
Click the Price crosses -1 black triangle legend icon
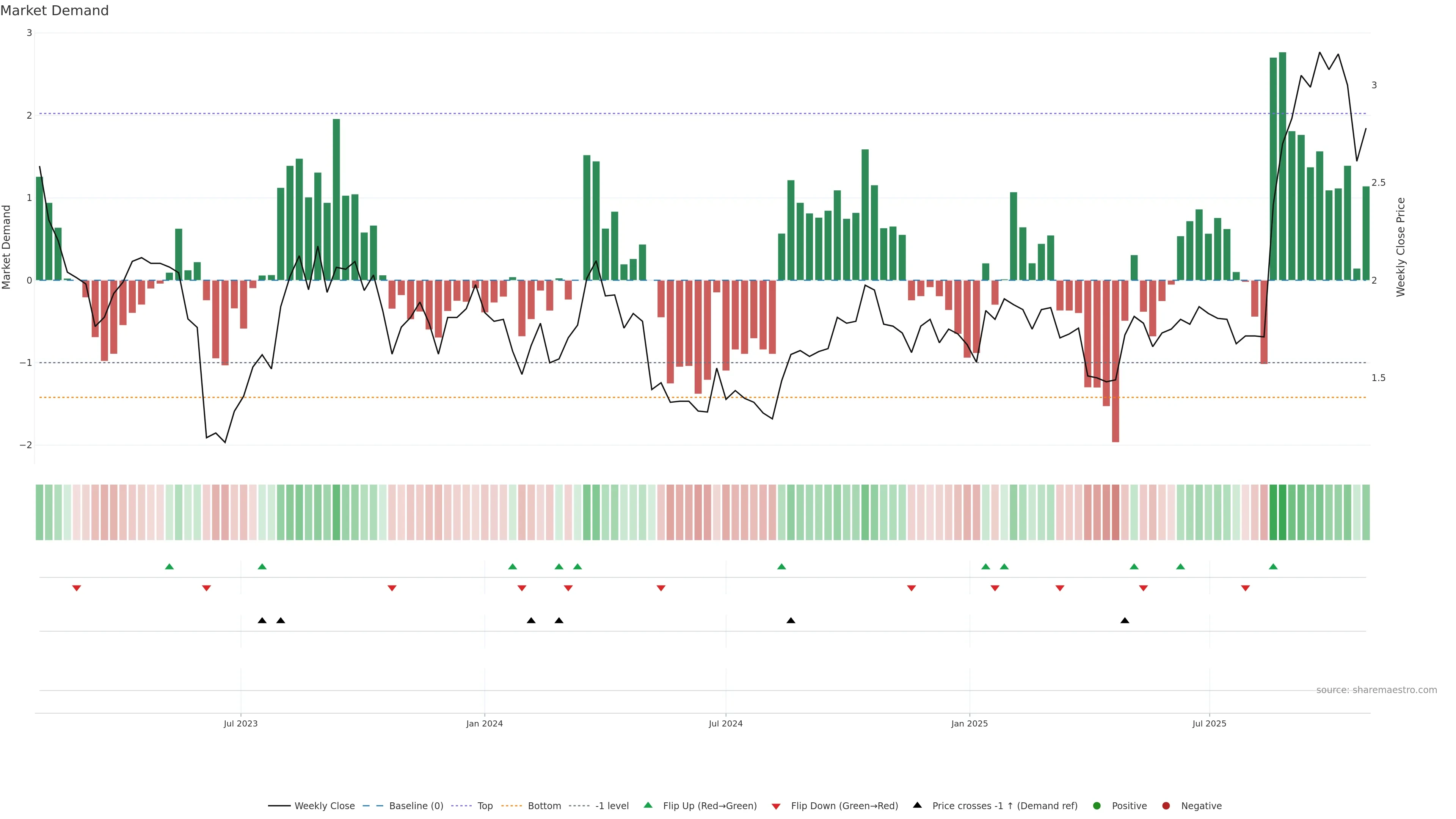(x=917, y=805)
